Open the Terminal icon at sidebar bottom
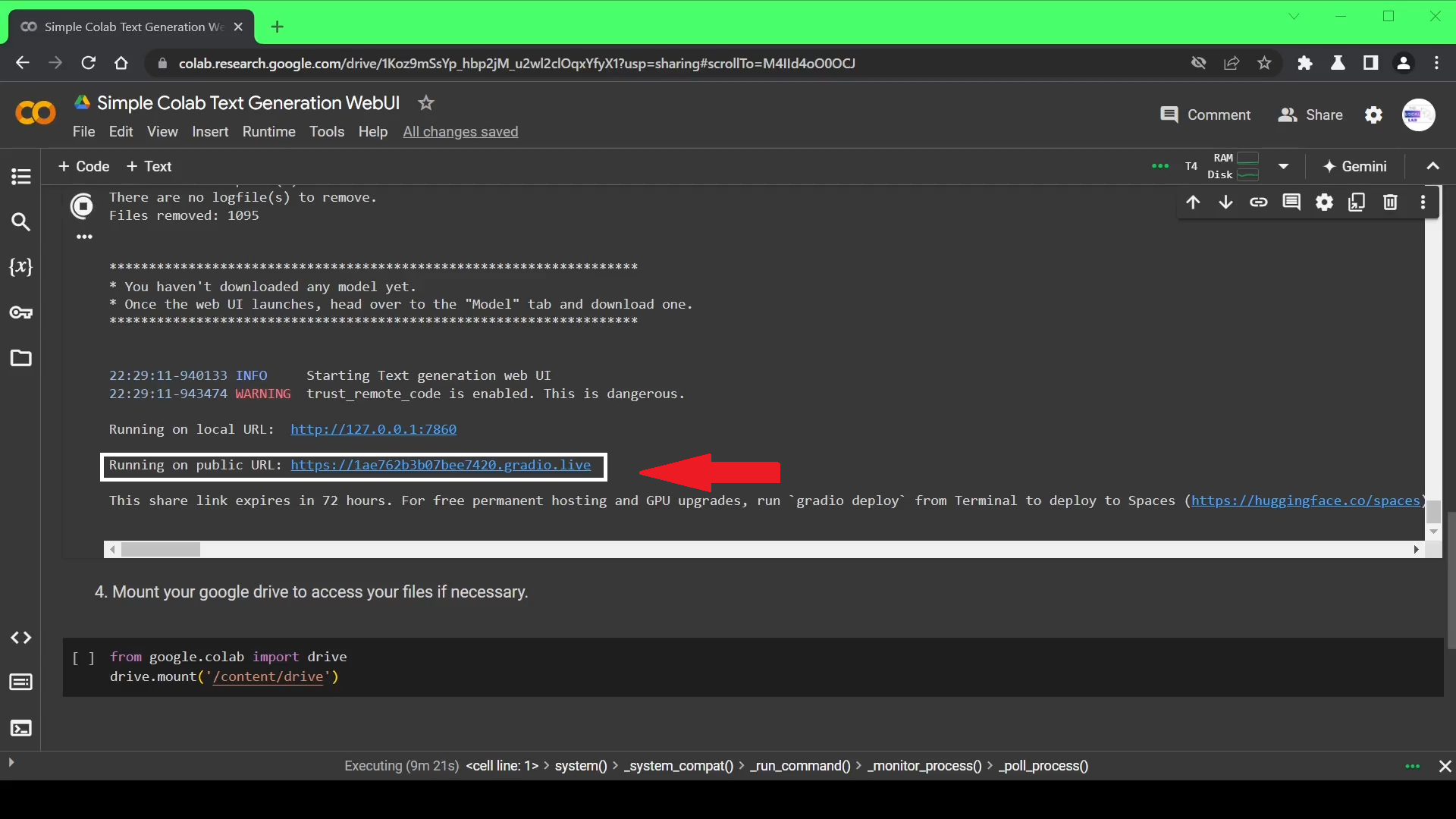The width and height of the screenshot is (1456, 819). [20, 729]
